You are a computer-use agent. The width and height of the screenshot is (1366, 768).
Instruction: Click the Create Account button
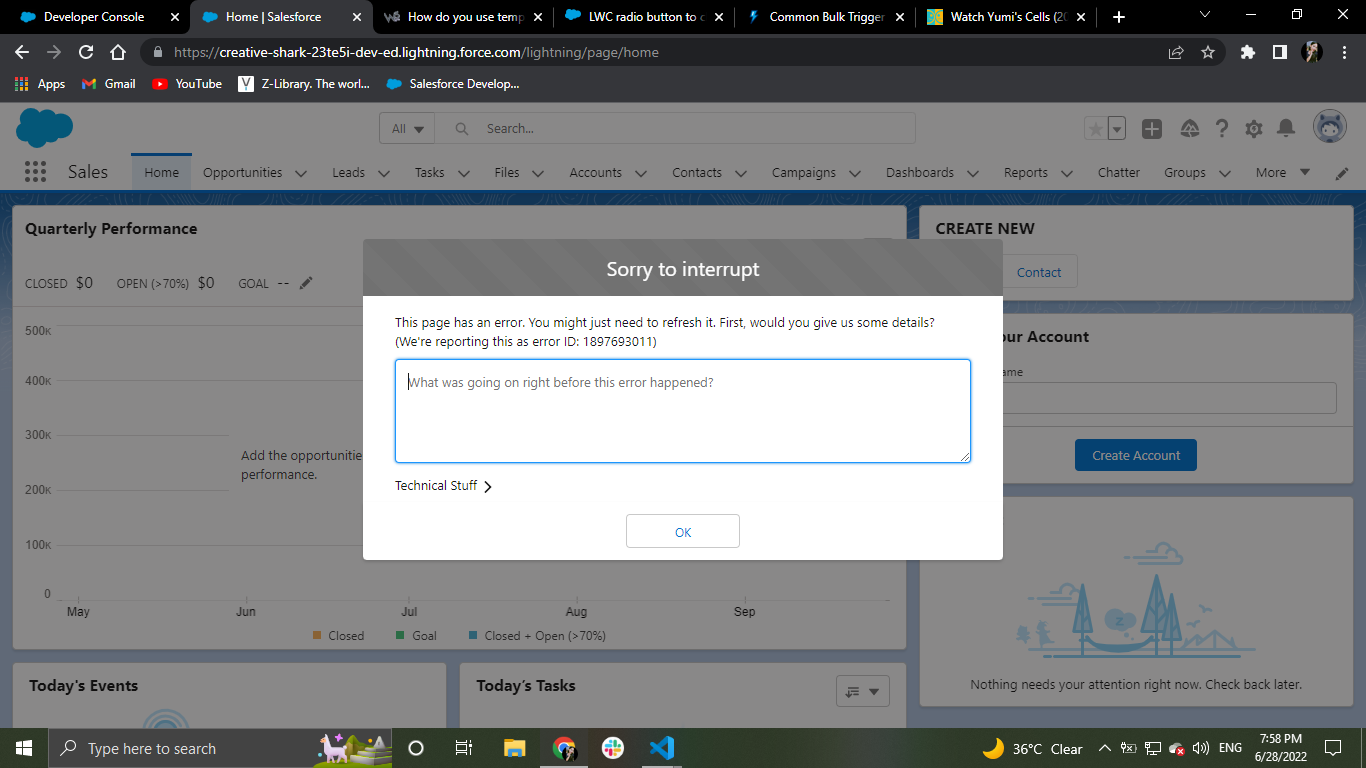(x=1135, y=454)
